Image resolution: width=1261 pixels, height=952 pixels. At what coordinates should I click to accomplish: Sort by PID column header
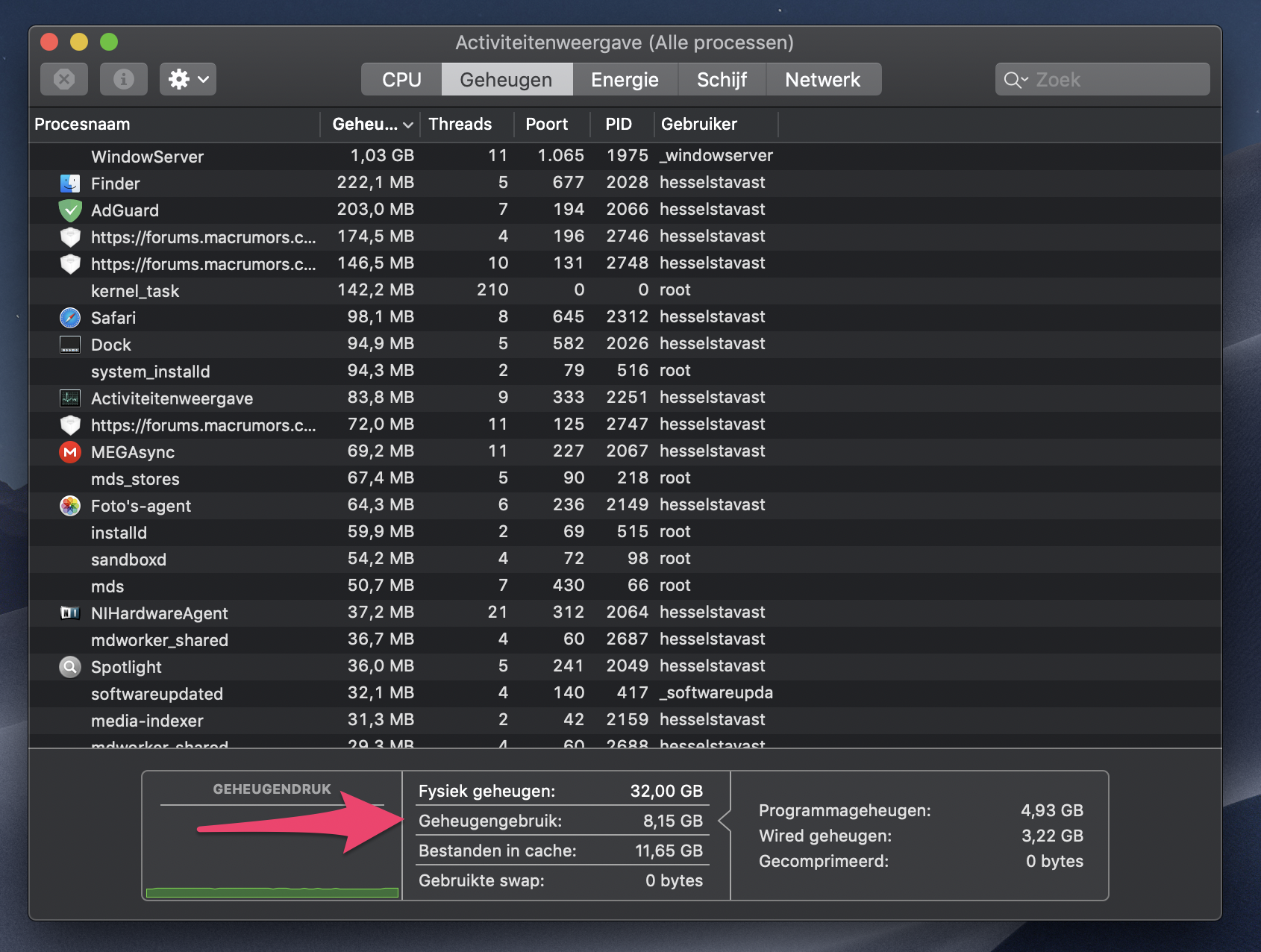point(622,124)
